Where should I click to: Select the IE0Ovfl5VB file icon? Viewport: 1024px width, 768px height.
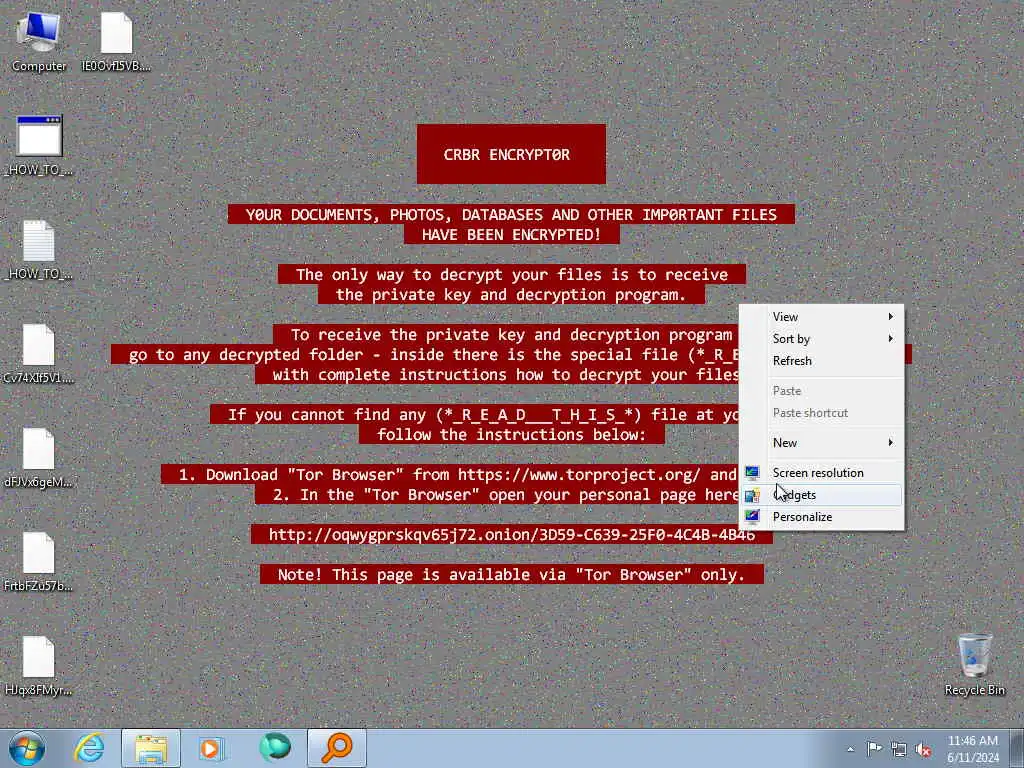click(116, 42)
